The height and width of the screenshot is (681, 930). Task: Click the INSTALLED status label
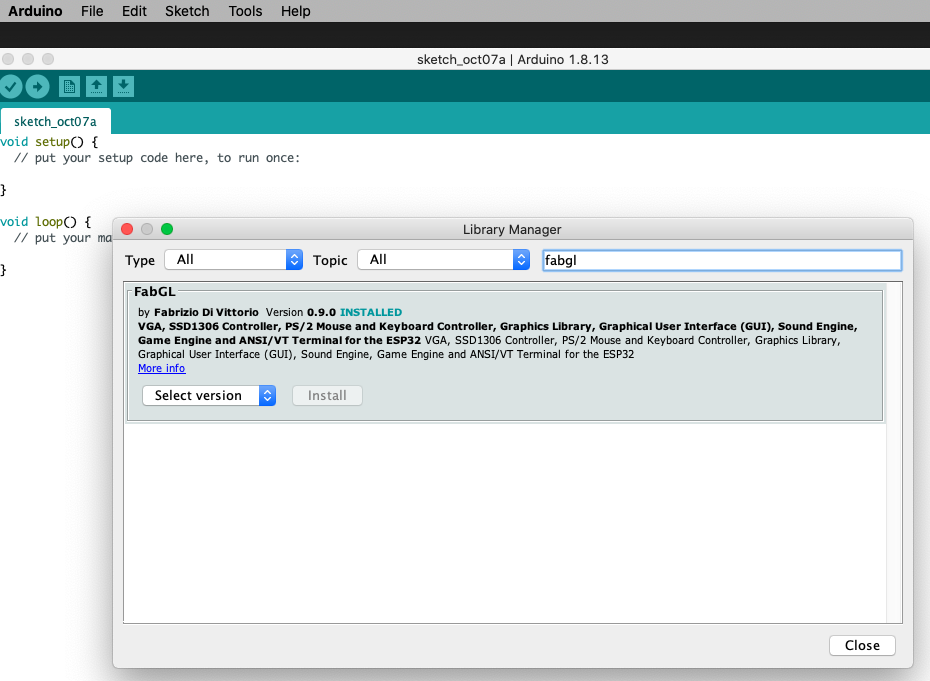(371, 313)
